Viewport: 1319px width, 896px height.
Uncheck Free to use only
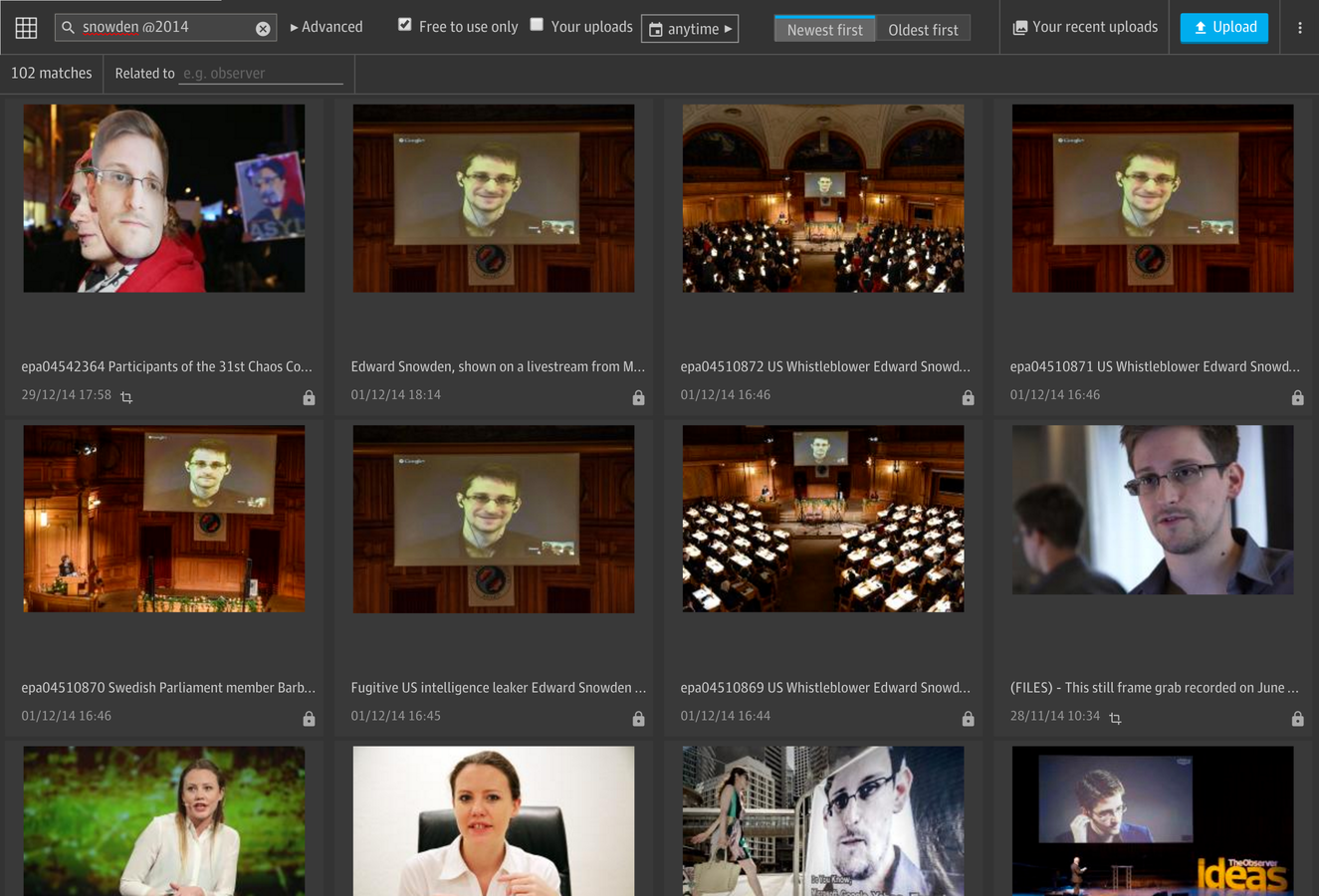pos(404,25)
